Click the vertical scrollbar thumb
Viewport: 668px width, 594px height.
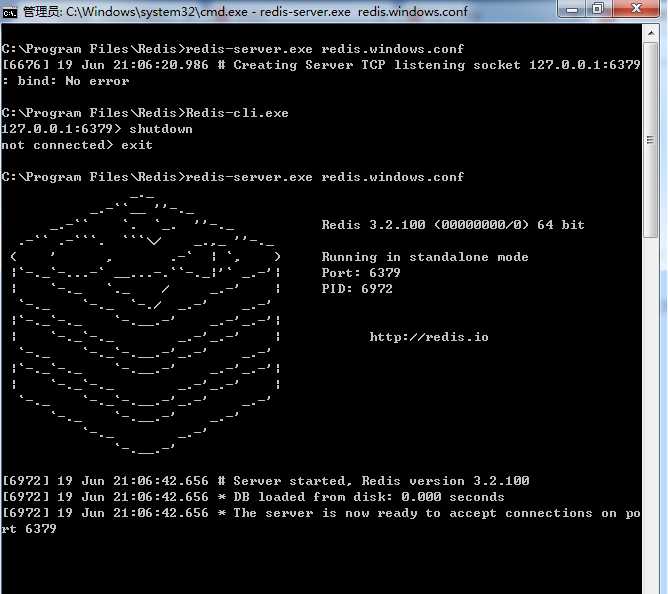[651, 140]
